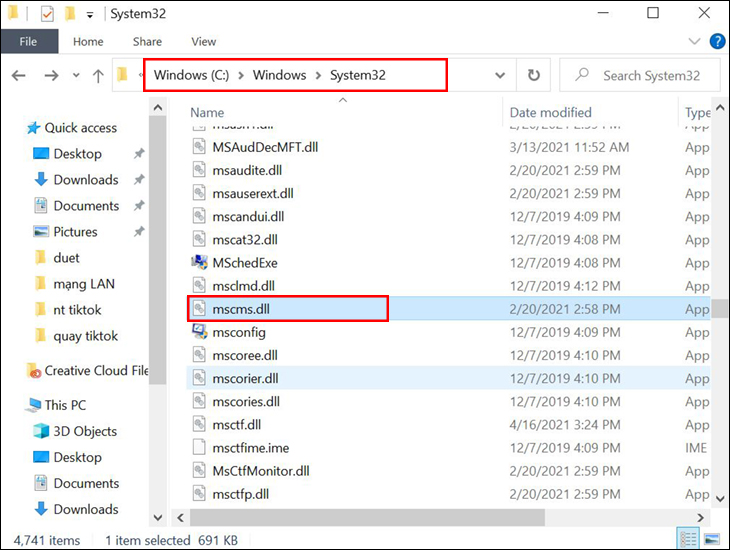The height and width of the screenshot is (550, 730).
Task: Click the file list vertical scrollbar down arrow
Action: (720, 498)
